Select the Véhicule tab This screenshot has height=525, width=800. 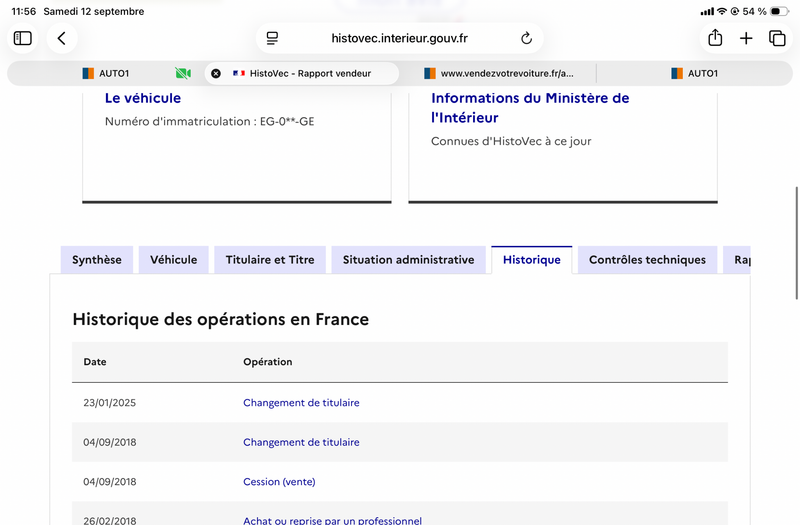173,260
